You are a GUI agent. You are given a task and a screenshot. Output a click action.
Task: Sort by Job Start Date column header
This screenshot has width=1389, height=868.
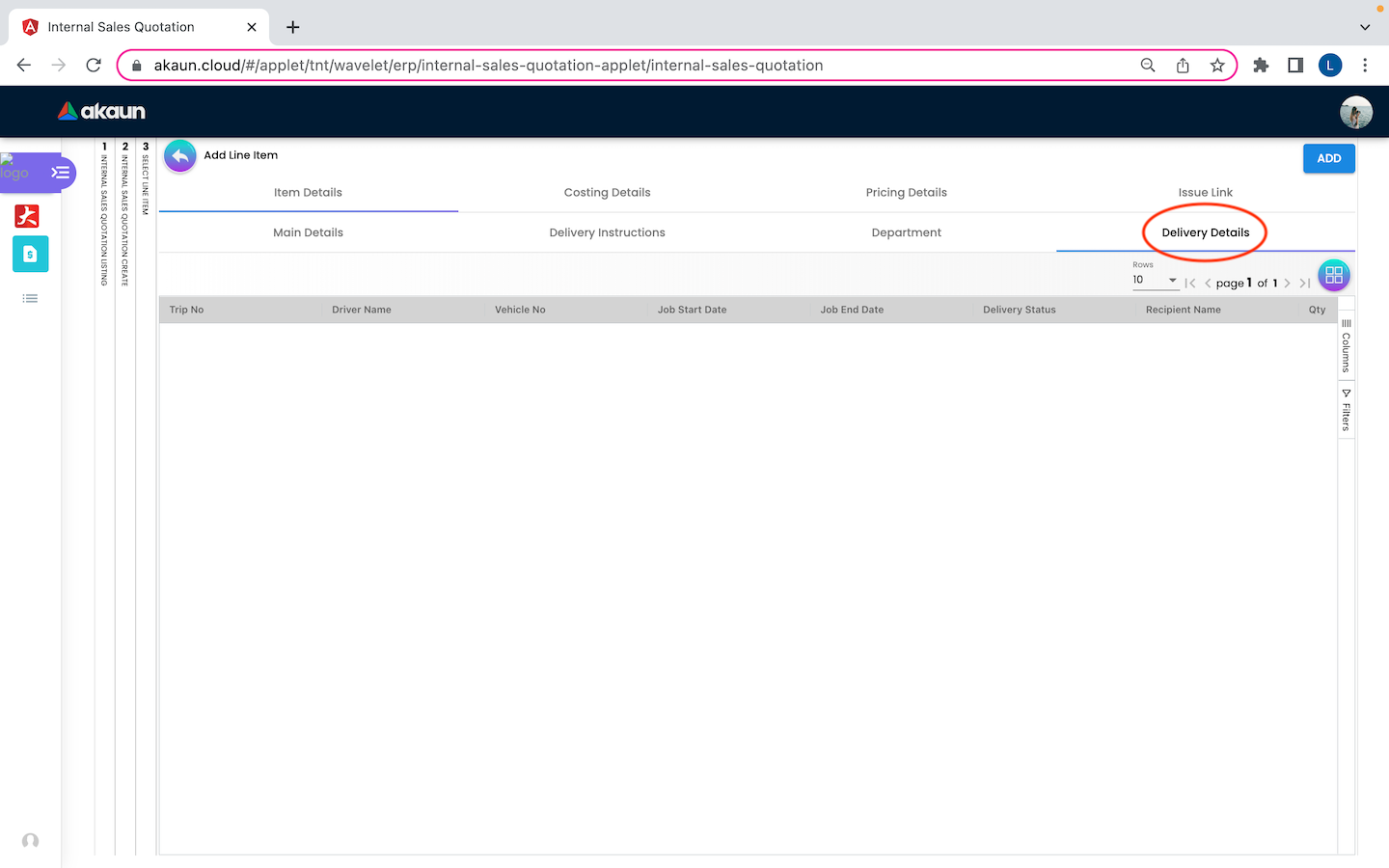click(x=693, y=310)
